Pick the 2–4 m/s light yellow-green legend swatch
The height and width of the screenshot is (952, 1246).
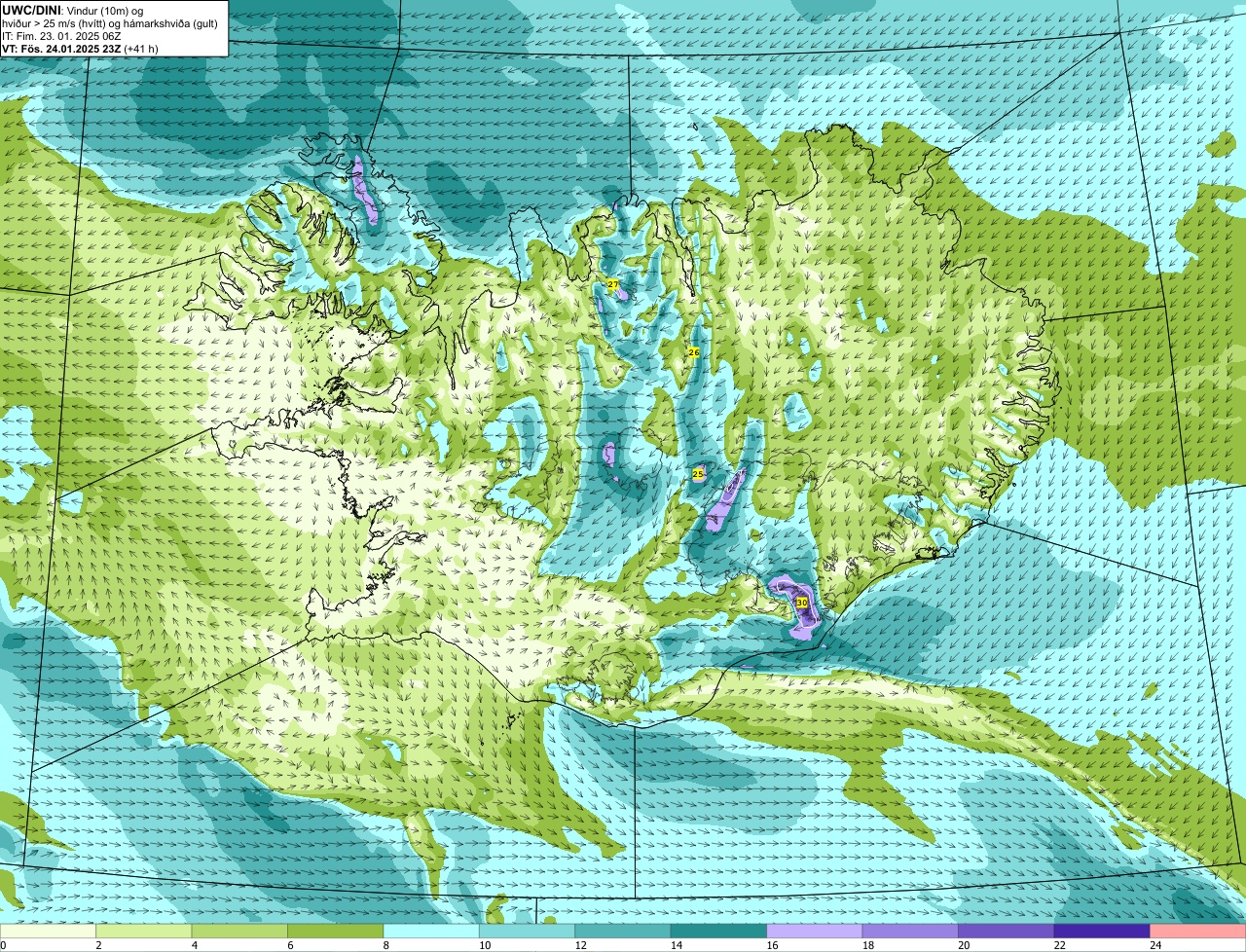click(x=144, y=931)
